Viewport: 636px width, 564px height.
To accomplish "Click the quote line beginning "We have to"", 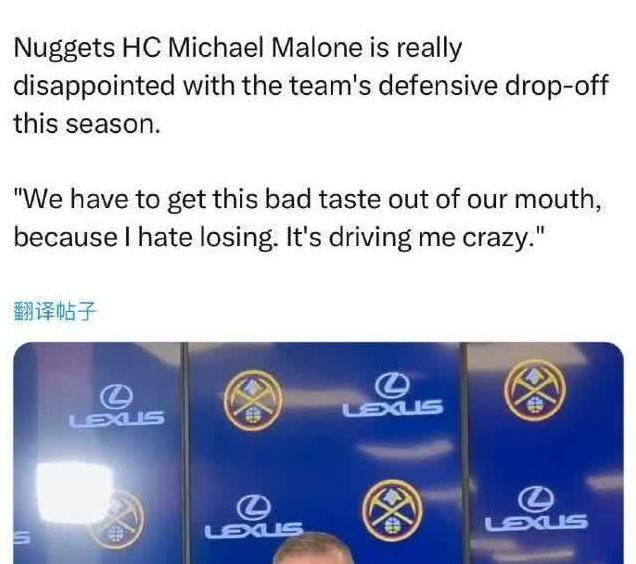I will pyautogui.click(x=307, y=199).
